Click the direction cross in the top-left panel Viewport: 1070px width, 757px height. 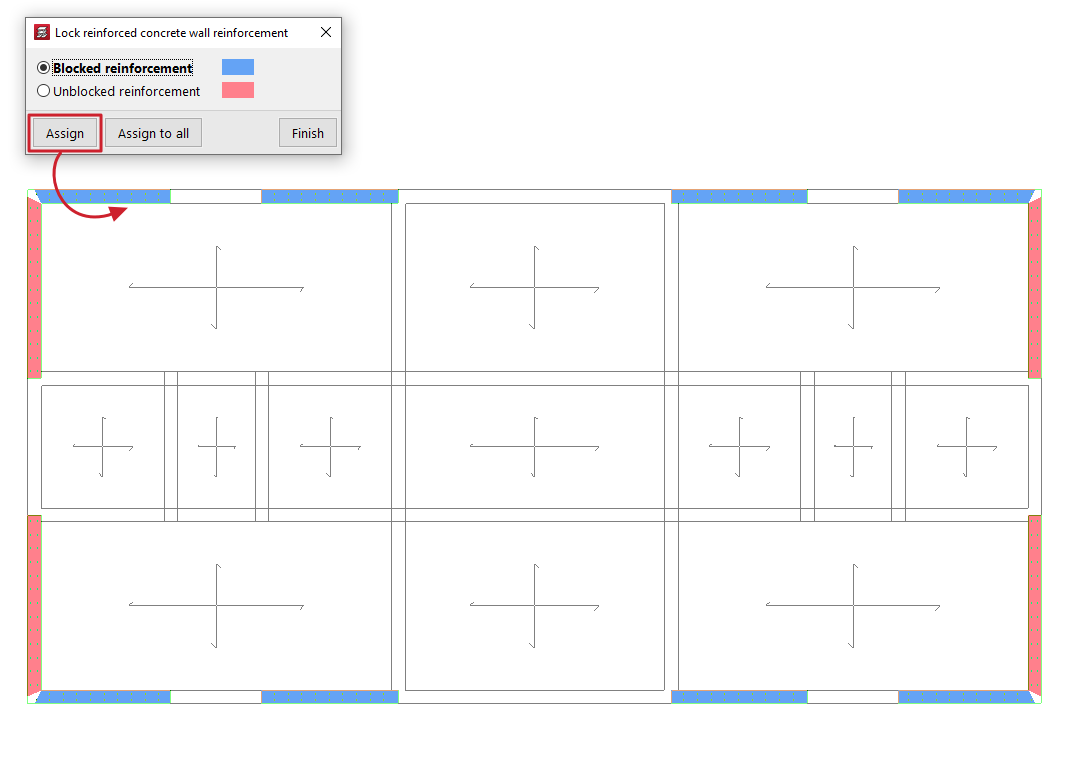217,288
